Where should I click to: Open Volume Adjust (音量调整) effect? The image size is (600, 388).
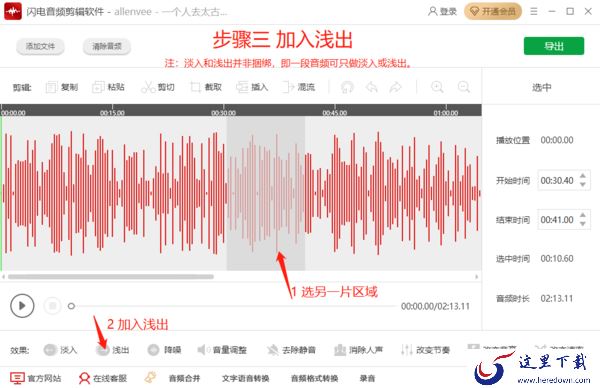click(222, 350)
